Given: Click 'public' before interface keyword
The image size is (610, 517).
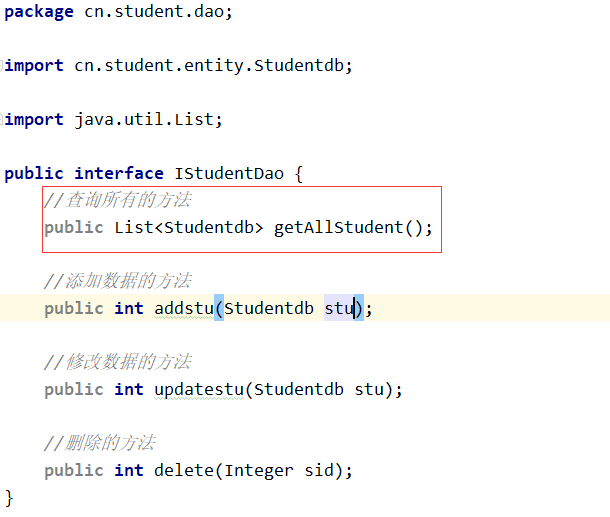Looking at the screenshot, I should point(34,174).
